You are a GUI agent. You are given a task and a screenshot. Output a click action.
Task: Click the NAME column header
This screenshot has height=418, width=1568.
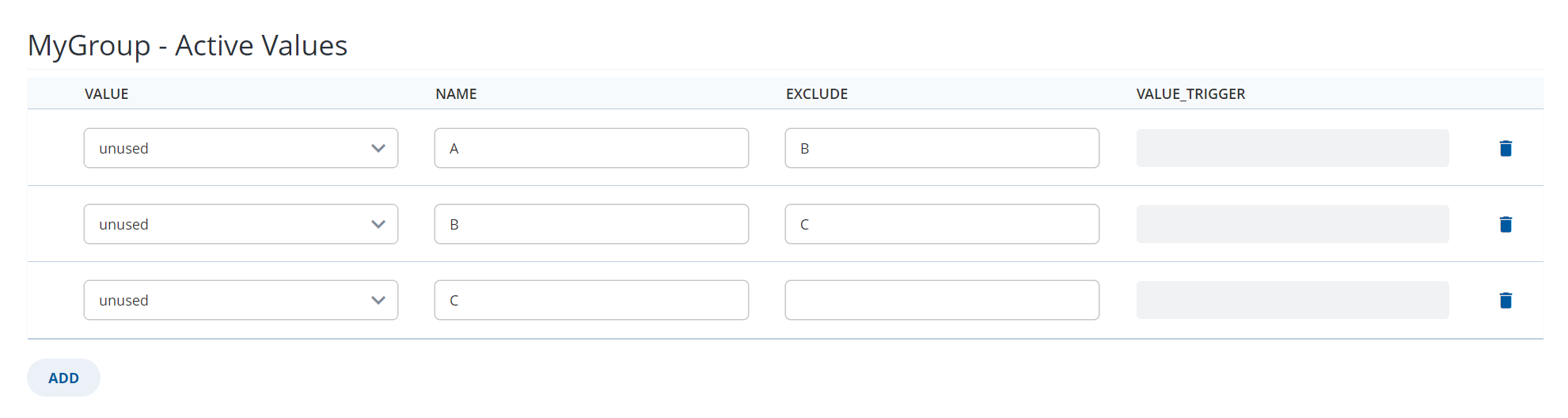pos(456,94)
